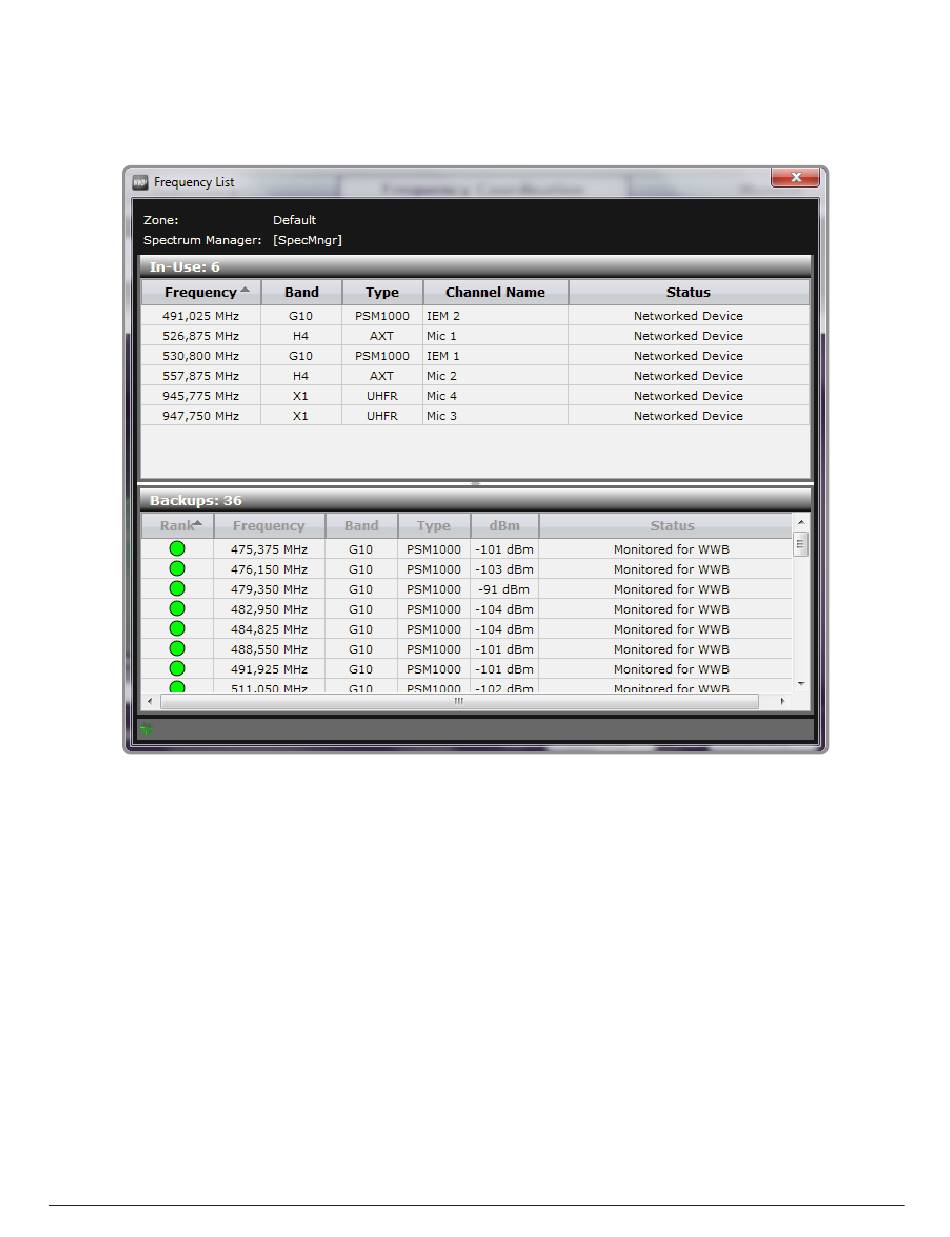Image resolution: width=950 pixels, height=1237 pixels.
Task: Click the Mic 2 channel name
Action: coord(441,376)
